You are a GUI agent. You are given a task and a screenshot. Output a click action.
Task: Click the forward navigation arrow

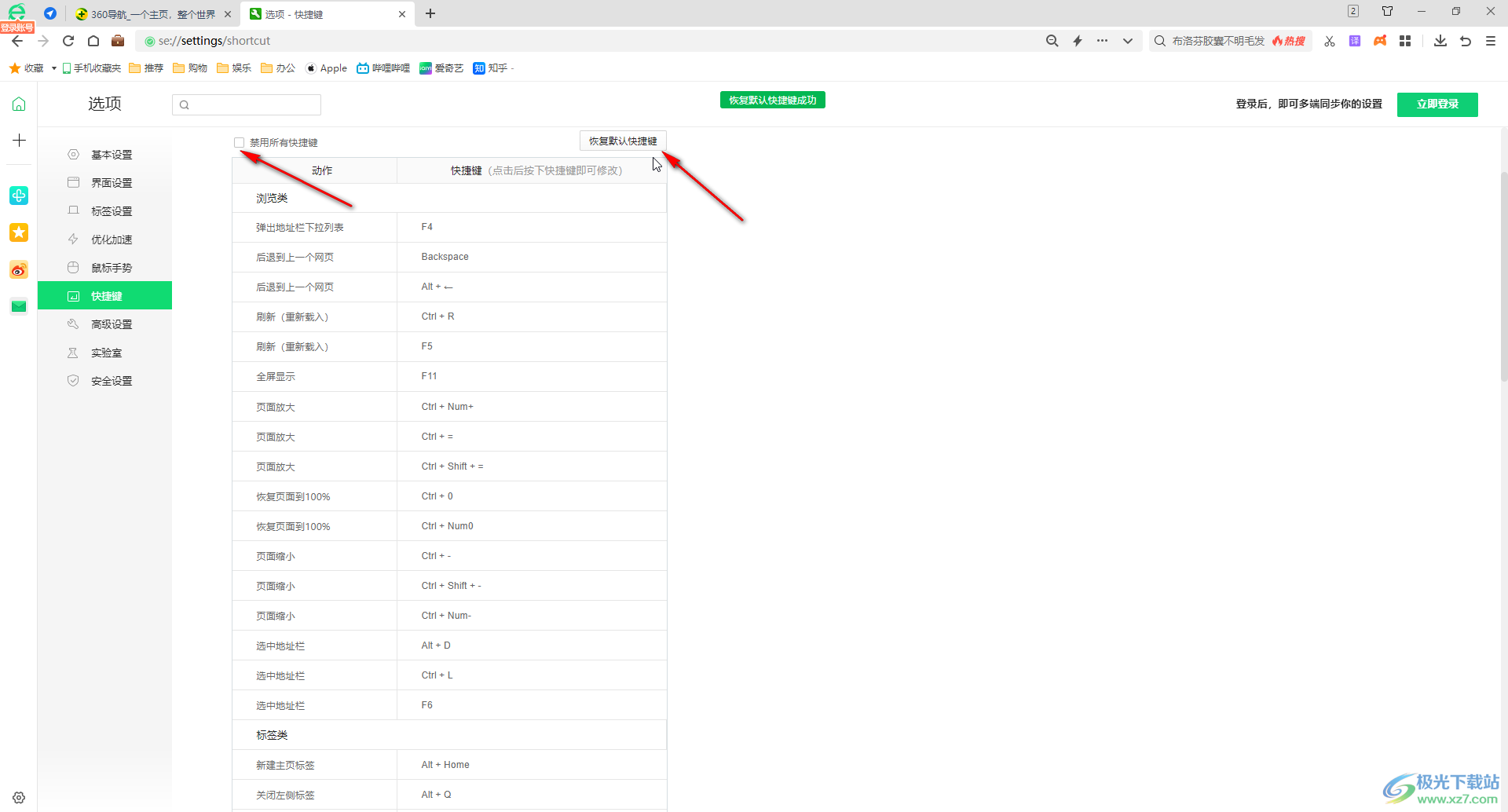click(43, 41)
